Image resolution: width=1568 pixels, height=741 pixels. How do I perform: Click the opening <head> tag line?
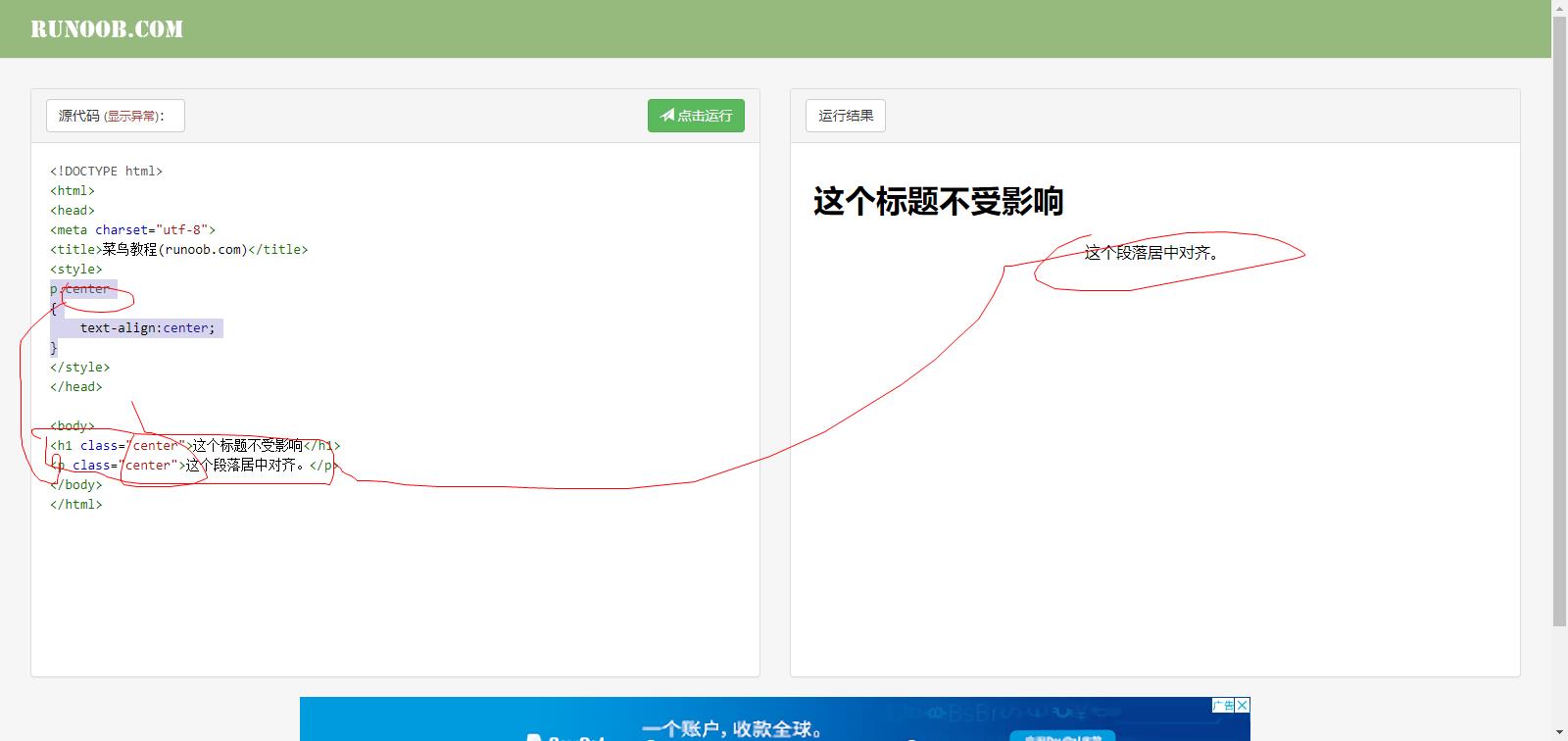coord(73,210)
